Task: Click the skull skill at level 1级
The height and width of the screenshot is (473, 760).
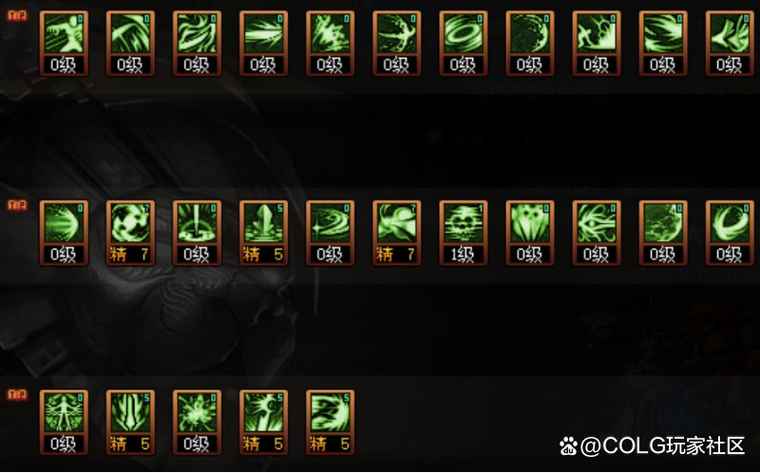Action: [x=463, y=233]
